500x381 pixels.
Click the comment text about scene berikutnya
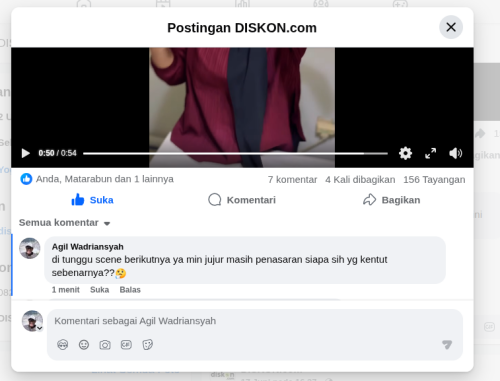pos(219,266)
